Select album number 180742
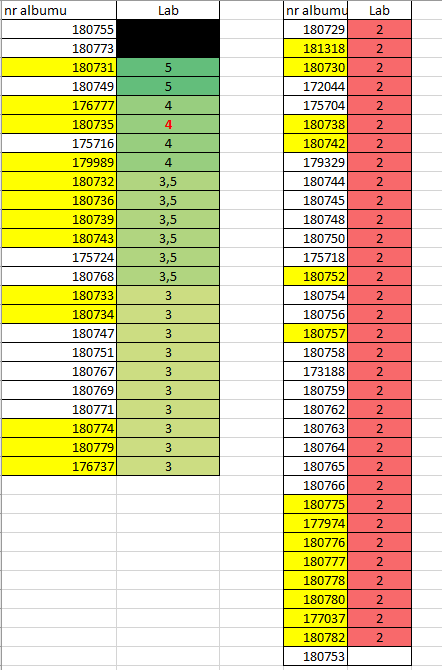 (x=316, y=144)
